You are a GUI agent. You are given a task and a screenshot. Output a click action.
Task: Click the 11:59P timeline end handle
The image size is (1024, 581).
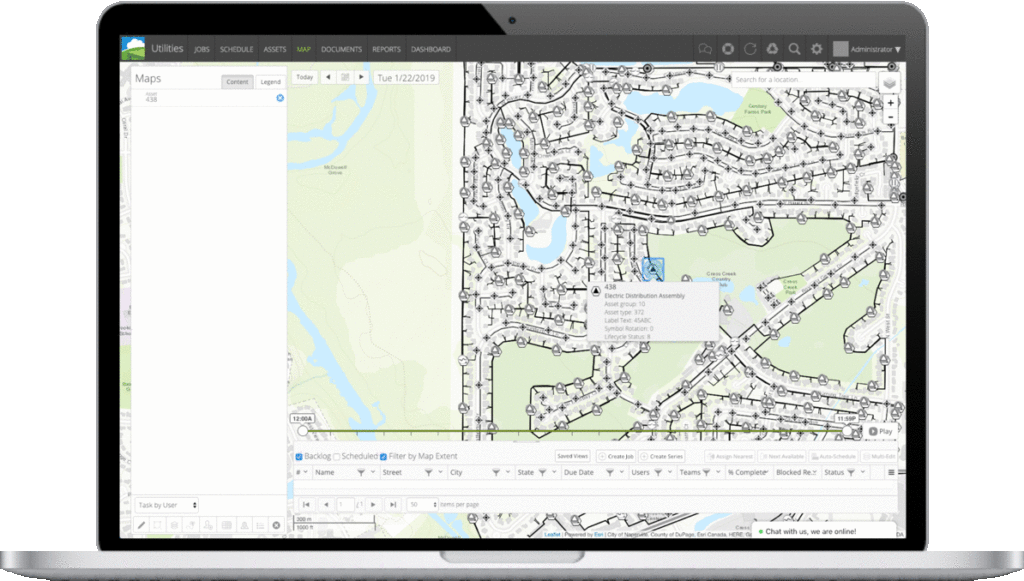(848, 430)
